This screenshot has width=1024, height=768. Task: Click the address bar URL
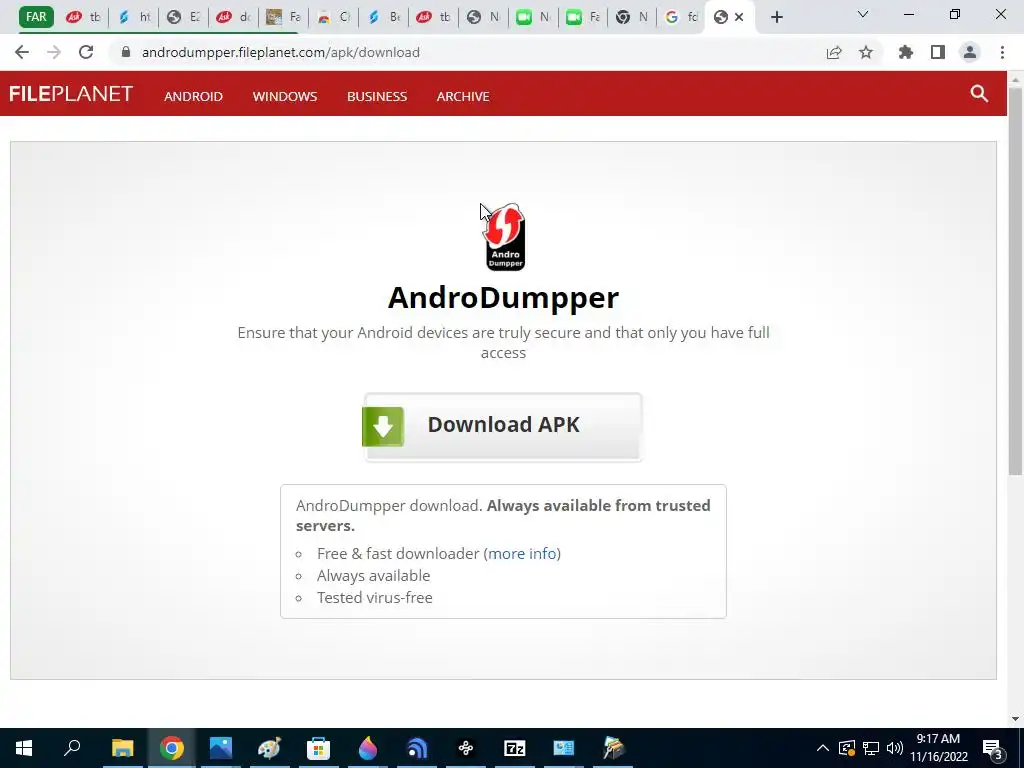281,52
